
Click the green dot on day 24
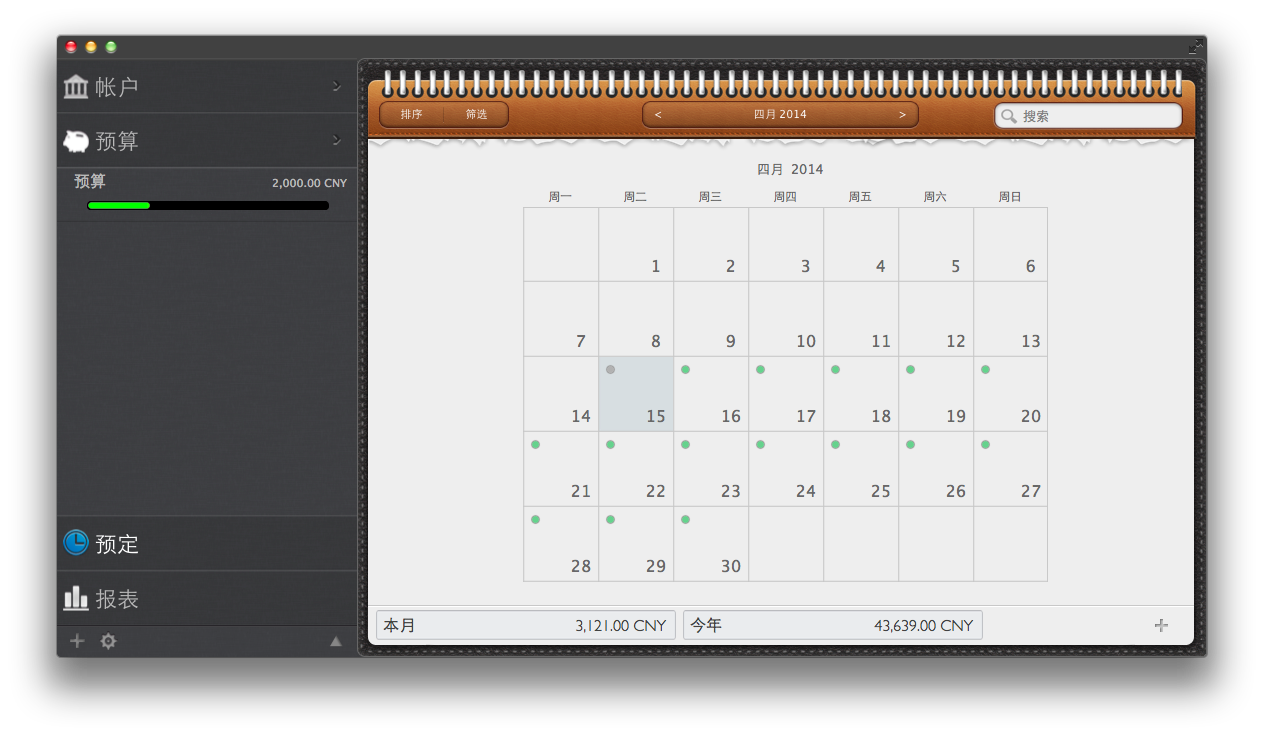(760, 445)
